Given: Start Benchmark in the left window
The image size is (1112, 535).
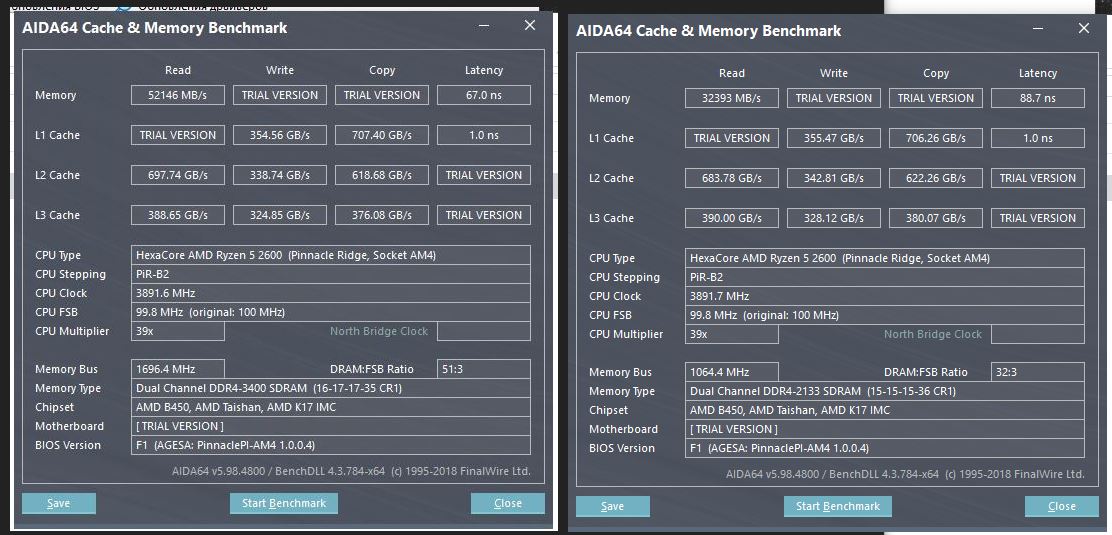Looking at the screenshot, I should coord(284,503).
